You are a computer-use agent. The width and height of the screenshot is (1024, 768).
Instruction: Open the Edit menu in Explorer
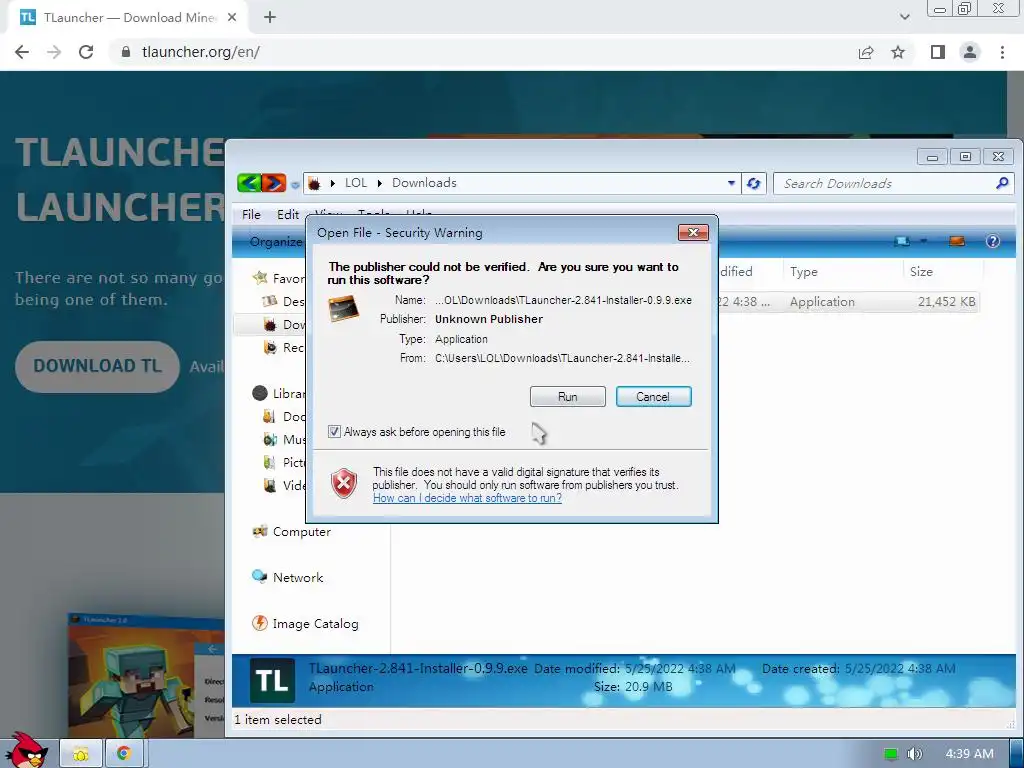point(287,214)
